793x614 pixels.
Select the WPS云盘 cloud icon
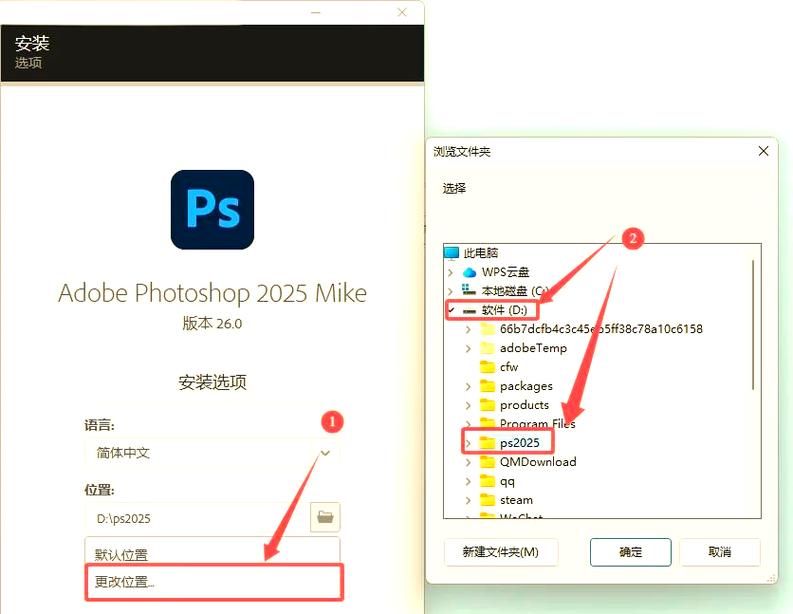(469, 272)
